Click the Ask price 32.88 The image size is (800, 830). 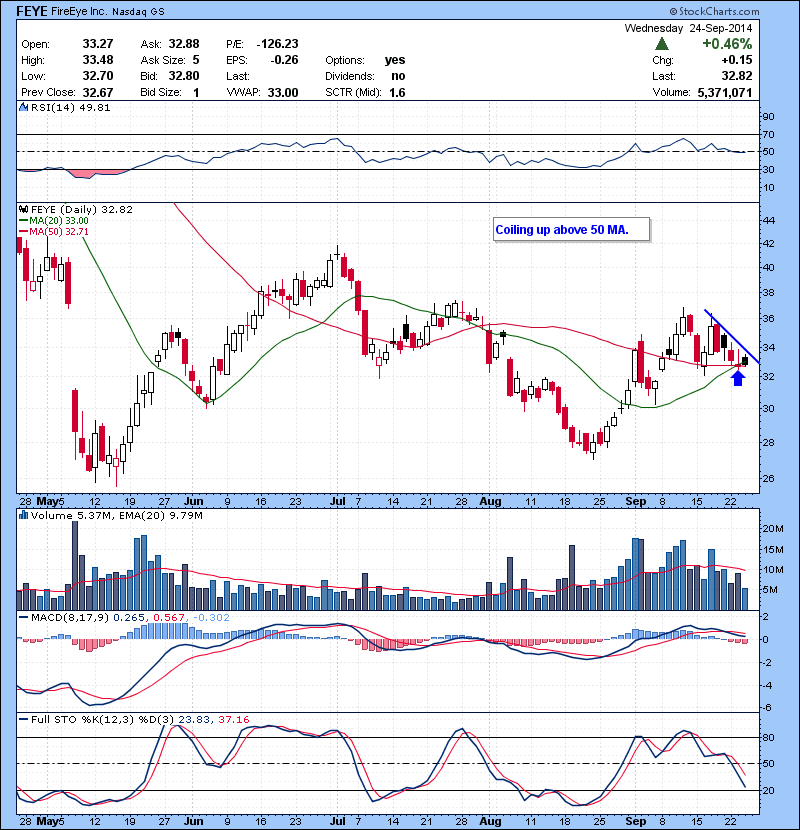pyautogui.click(x=184, y=44)
